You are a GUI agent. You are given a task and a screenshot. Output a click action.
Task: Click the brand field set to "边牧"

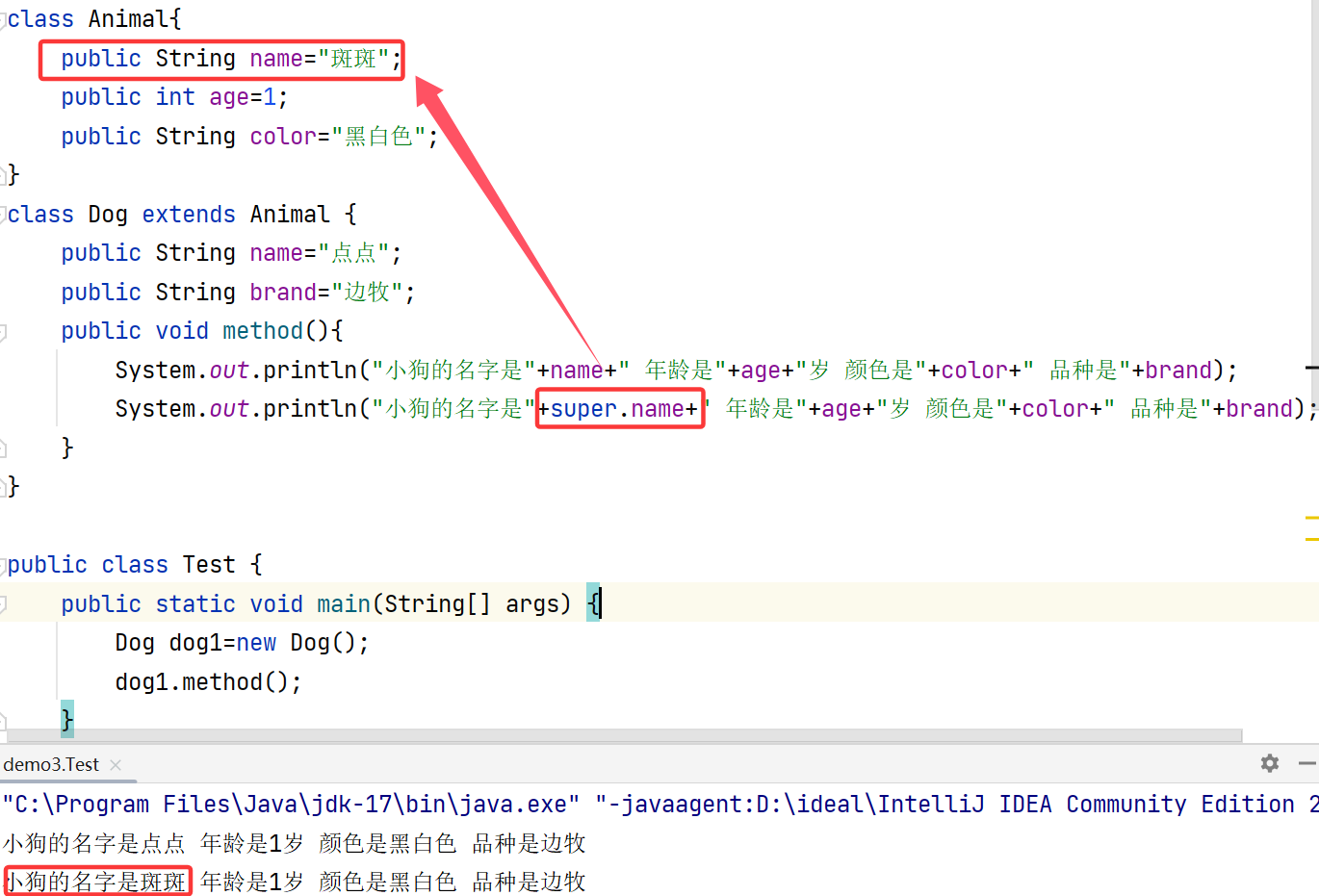coord(283,293)
